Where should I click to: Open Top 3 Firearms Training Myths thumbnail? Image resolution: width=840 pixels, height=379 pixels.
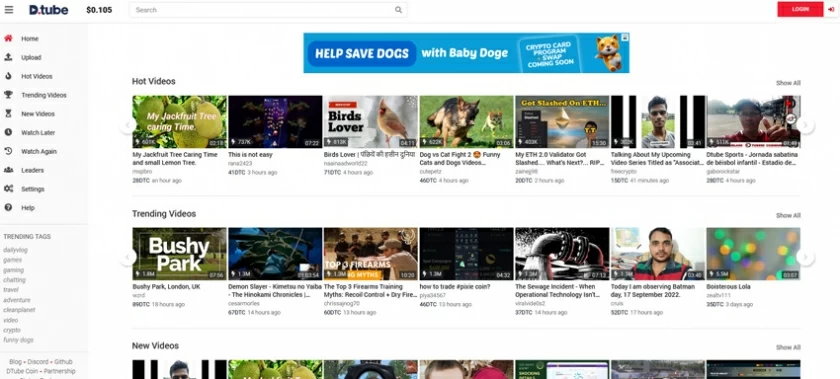click(371, 254)
